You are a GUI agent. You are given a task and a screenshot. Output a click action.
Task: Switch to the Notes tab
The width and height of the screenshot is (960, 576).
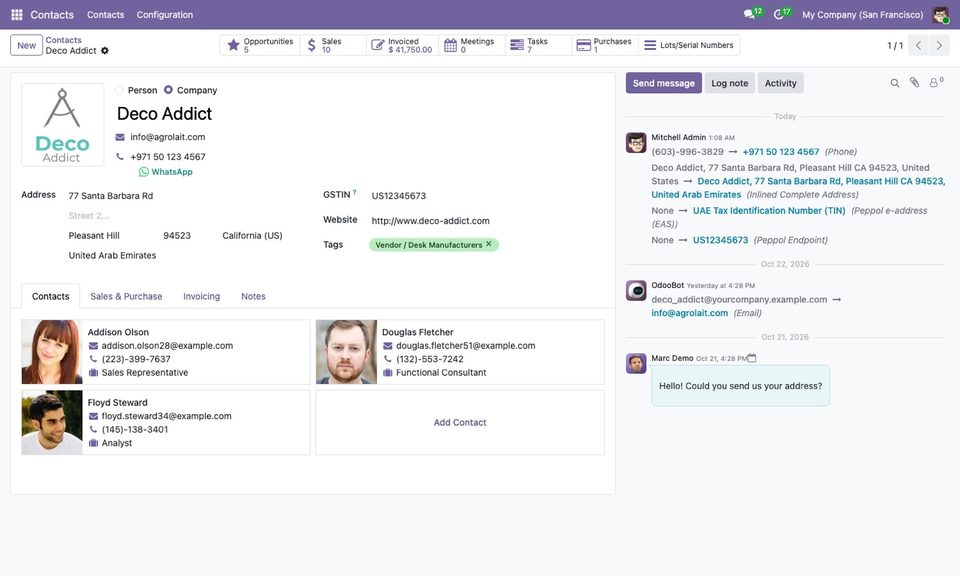pyautogui.click(x=253, y=296)
